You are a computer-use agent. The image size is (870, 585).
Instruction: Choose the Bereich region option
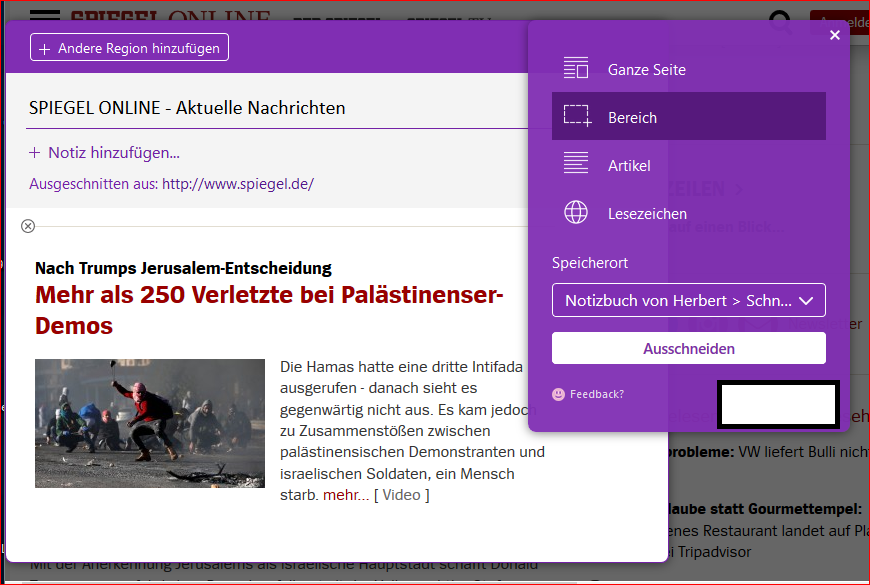click(x=689, y=116)
